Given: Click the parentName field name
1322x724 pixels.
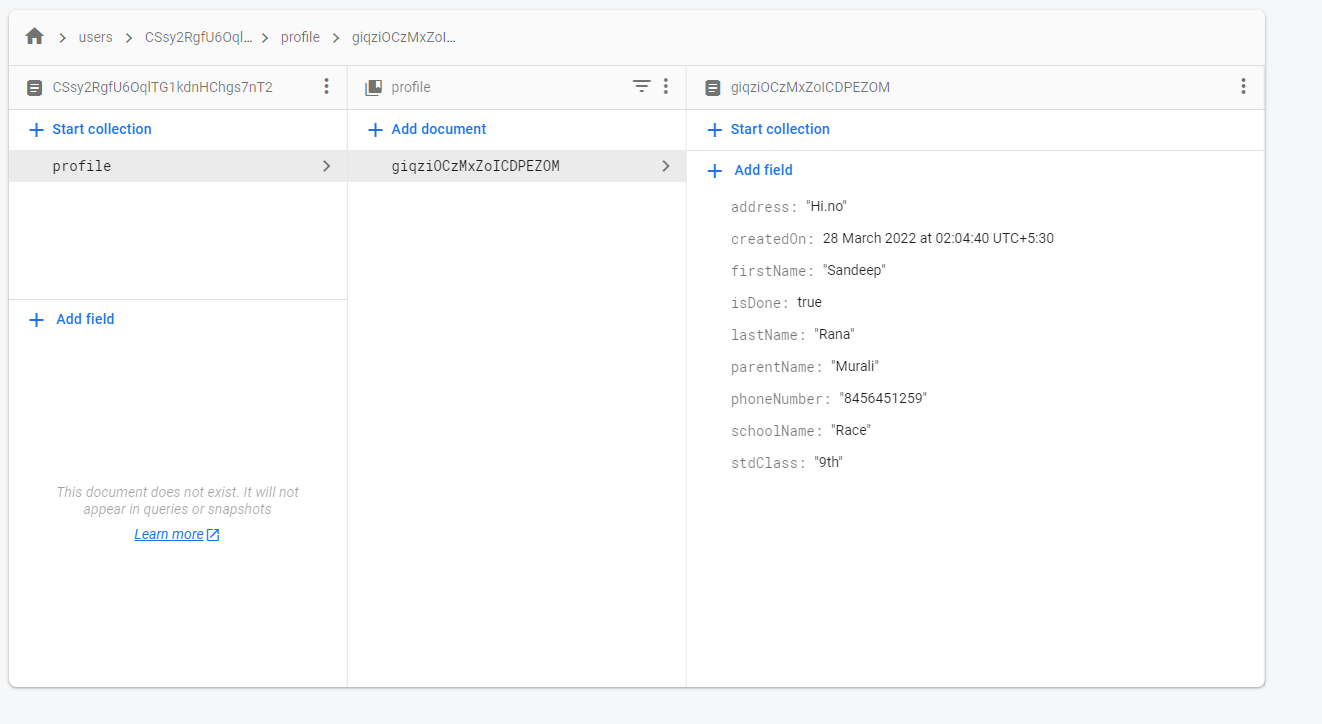Looking at the screenshot, I should (776, 367).
